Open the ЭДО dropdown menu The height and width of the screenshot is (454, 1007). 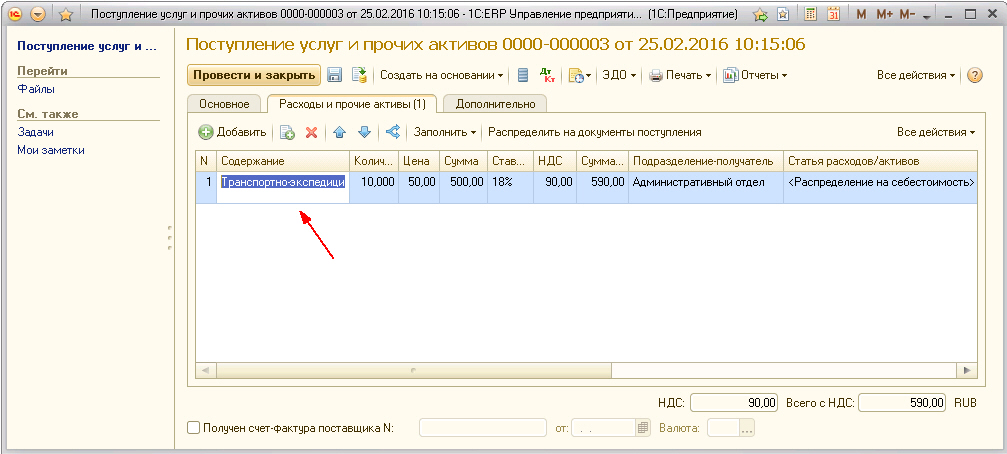click(x=618, y=75)
